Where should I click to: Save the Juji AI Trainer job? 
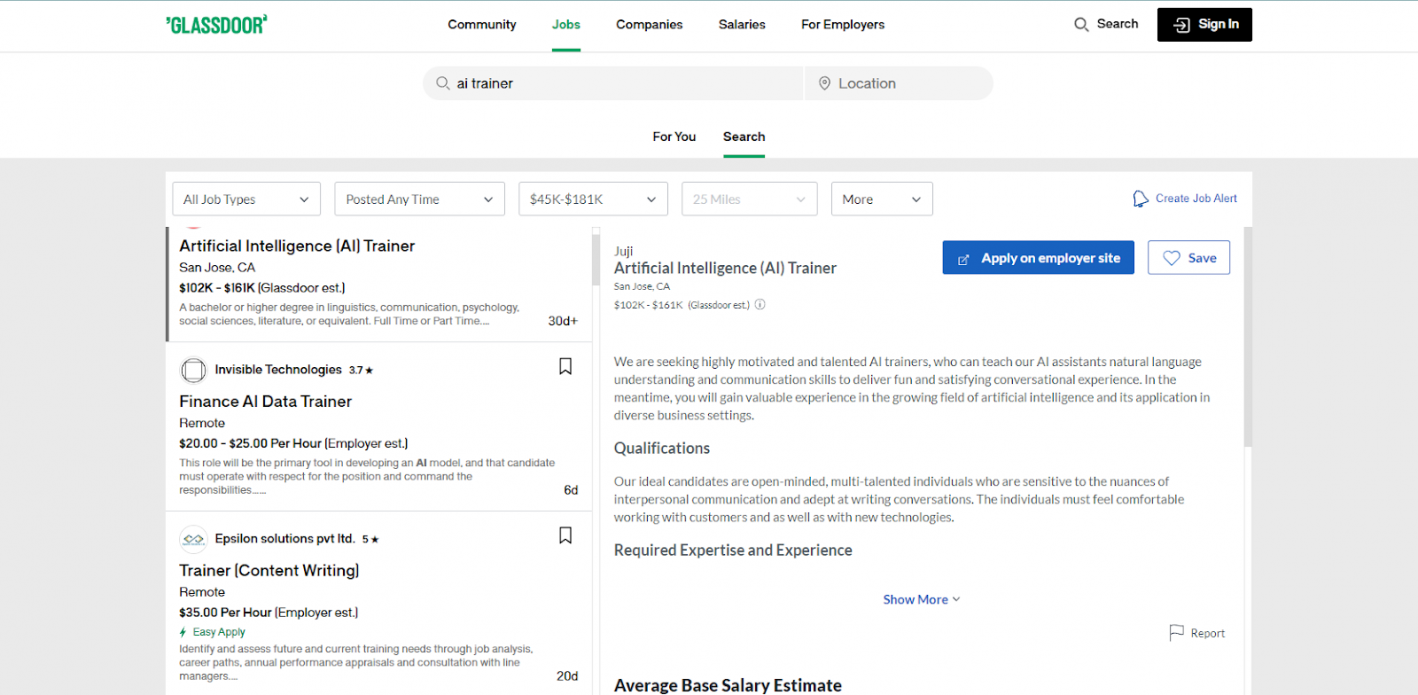1189,258
